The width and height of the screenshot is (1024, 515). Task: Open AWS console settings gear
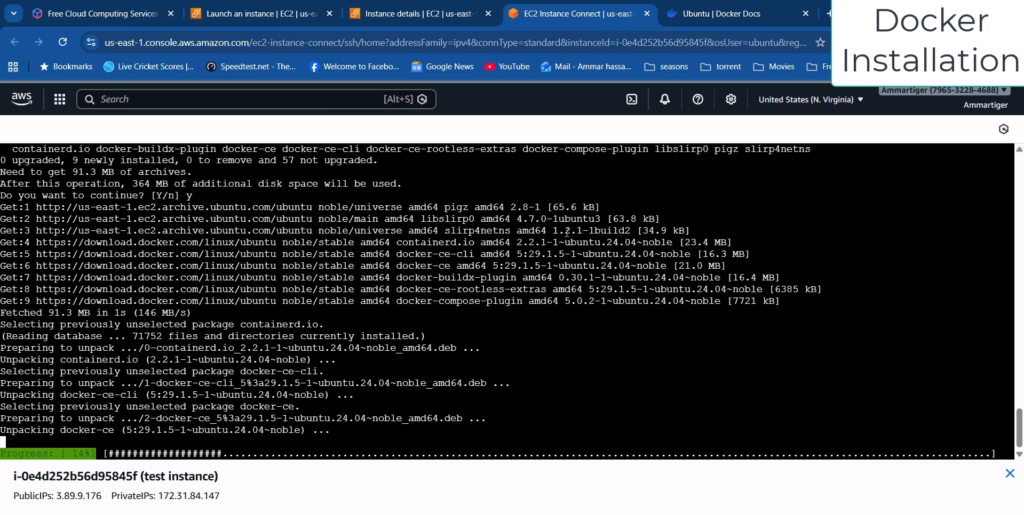click(x=731, y=99)
